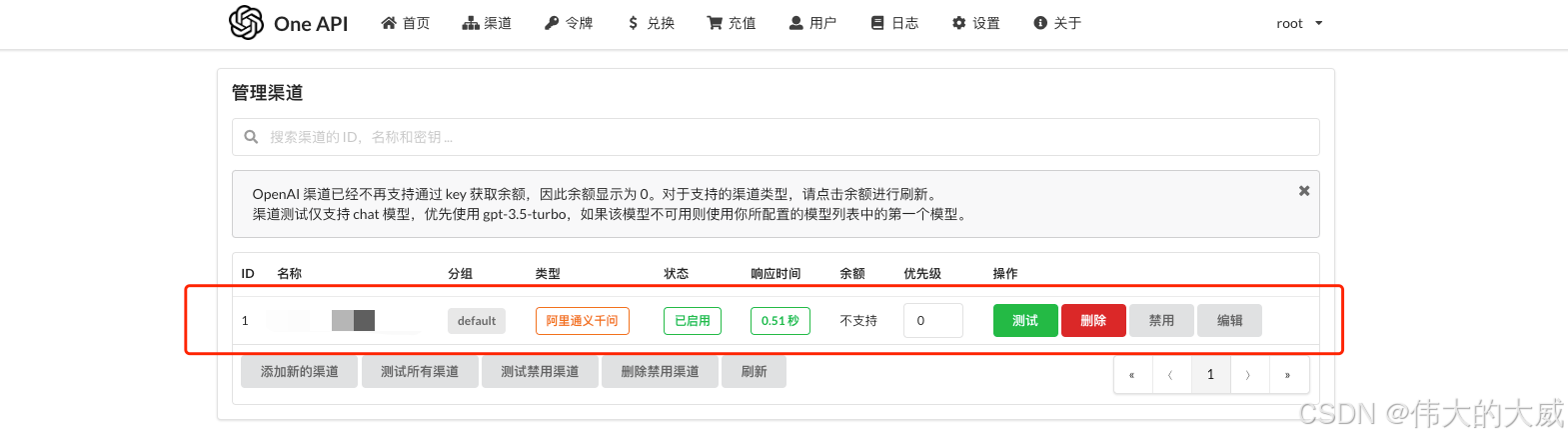Click the 0.51 秒 response time label
This screenshot has height=441, width=1568.
(x=780, y=321)
